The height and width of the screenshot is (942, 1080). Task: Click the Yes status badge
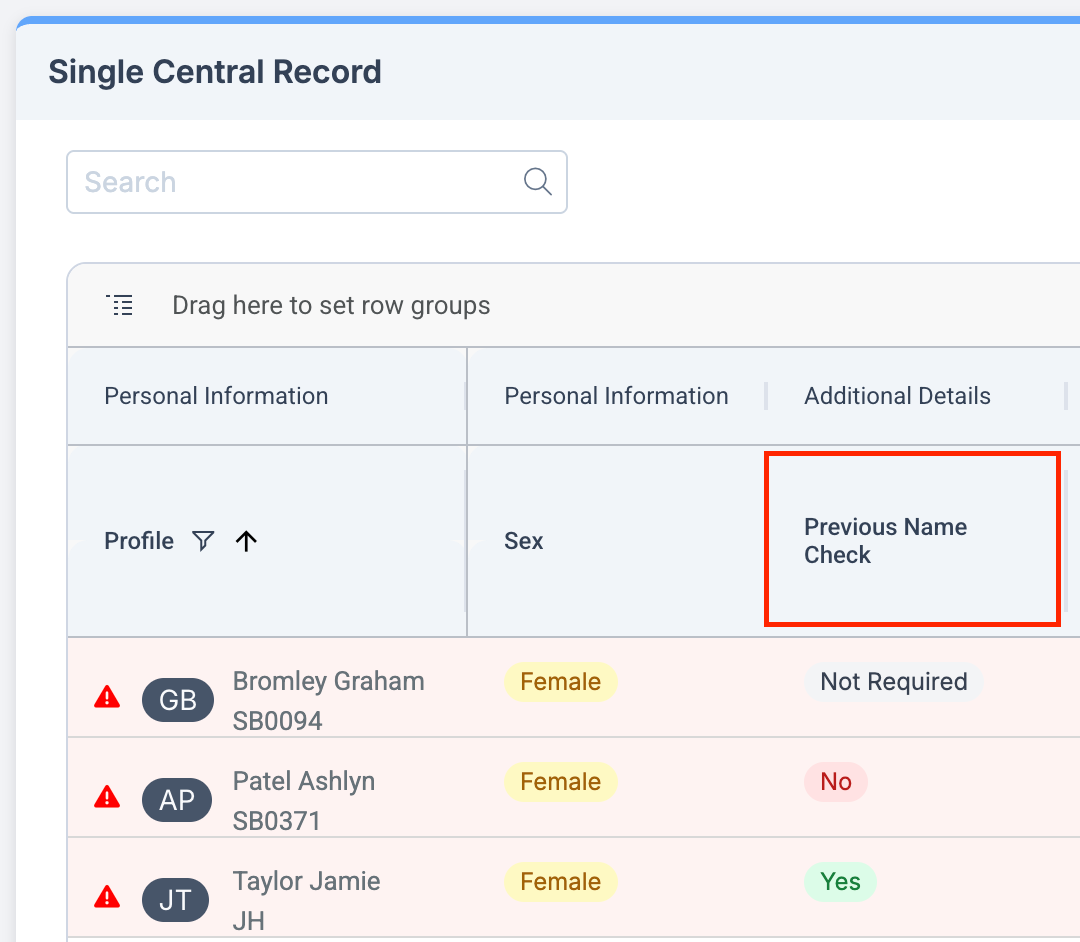tap(840, 881)
